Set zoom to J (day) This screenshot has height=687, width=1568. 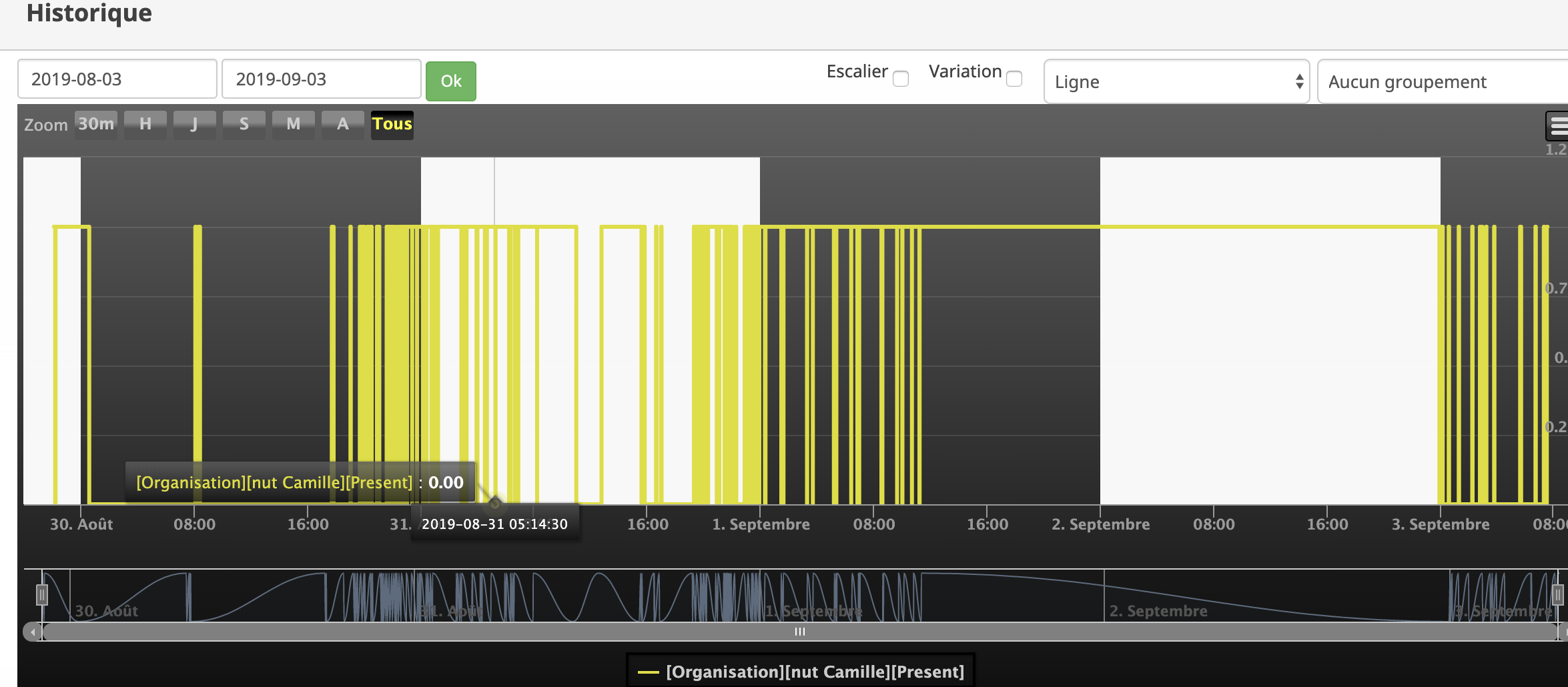[195, 124]
